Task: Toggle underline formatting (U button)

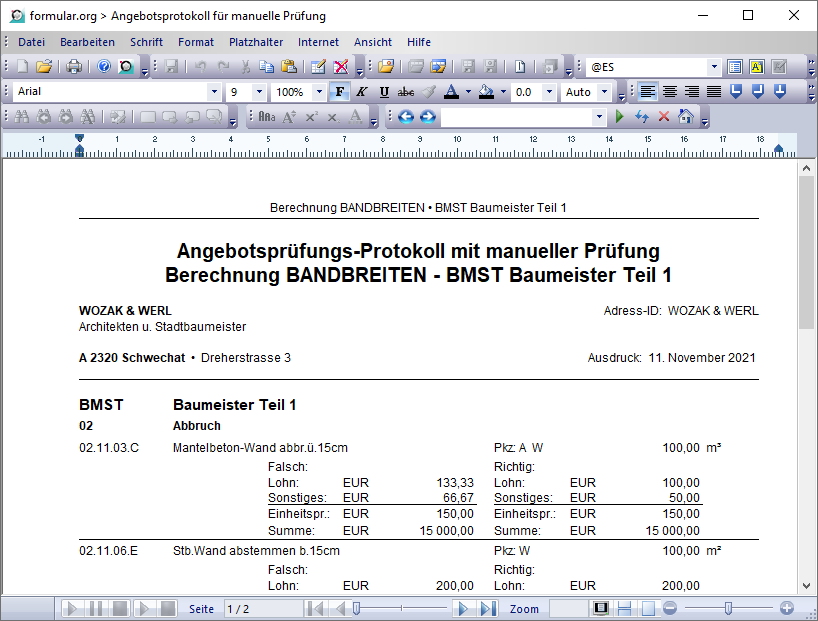Action: (384, 92)
